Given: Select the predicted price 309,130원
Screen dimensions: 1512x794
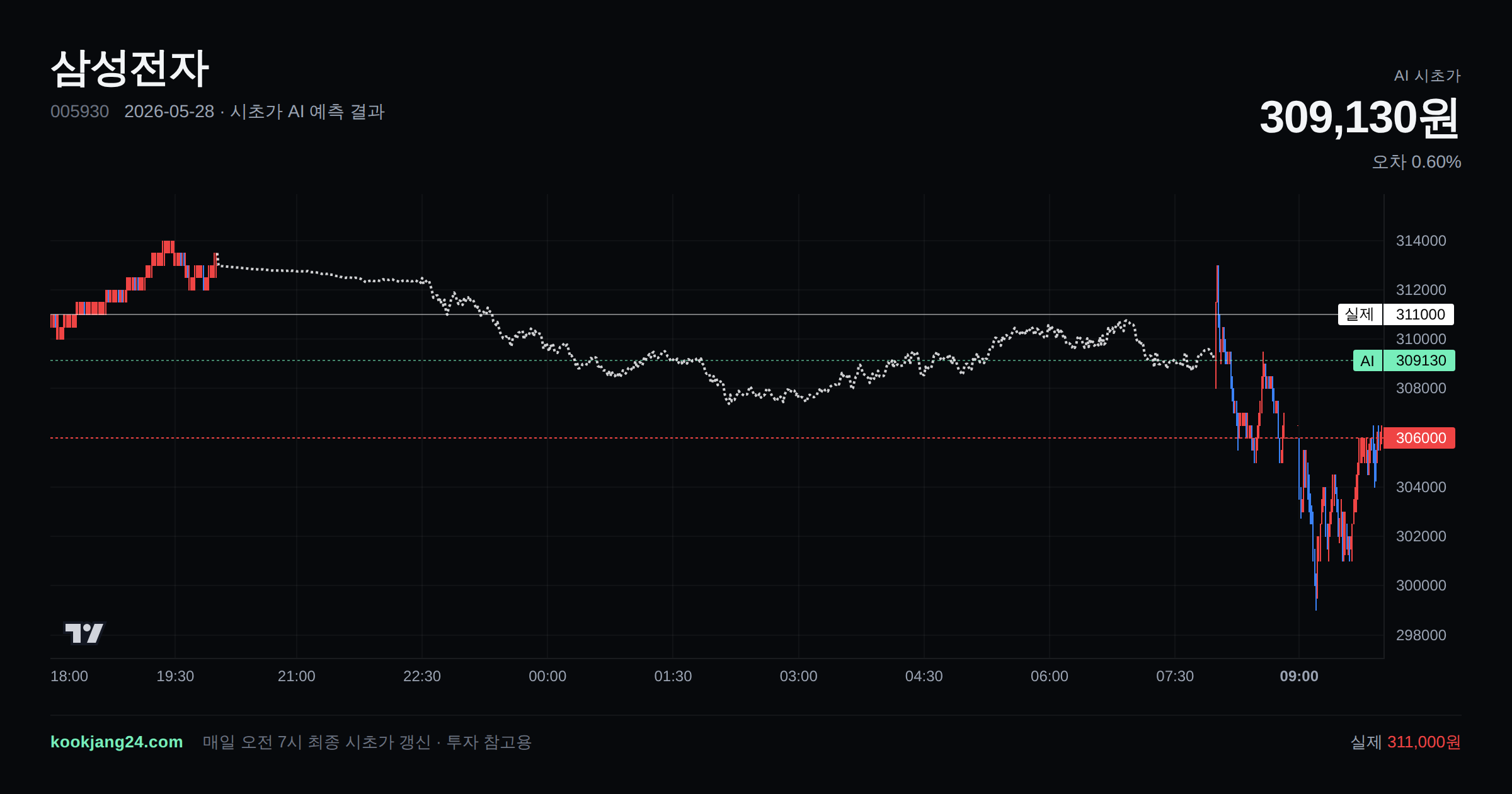Looking at the screenshot, I should 1359,118.
